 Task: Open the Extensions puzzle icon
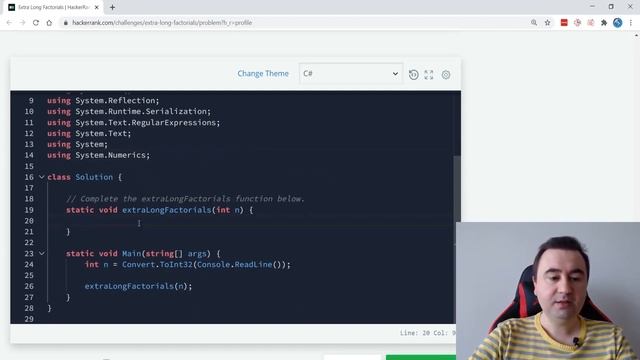pos(604,23)
